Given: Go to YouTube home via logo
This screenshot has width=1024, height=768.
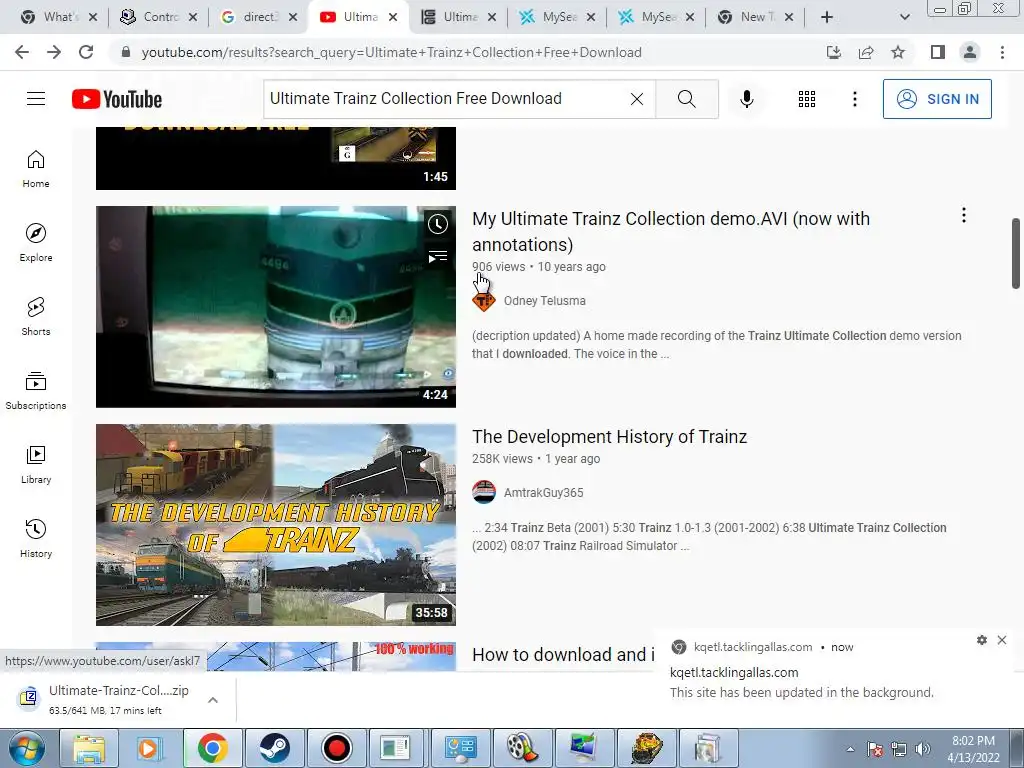Looking at the screenshot, I should [x=117, y=99].
